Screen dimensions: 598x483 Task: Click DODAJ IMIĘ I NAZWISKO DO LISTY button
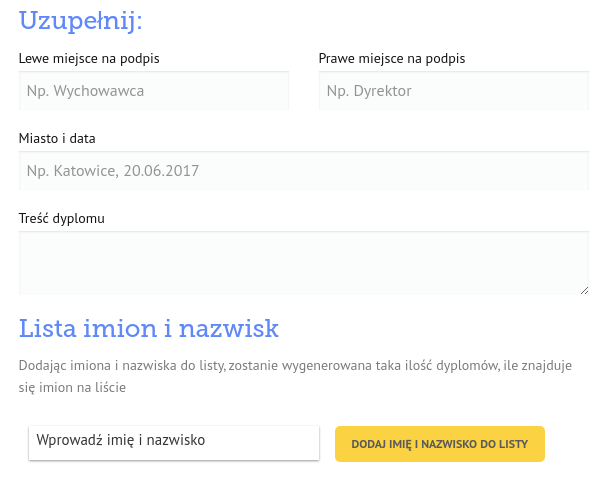[440, 444]
